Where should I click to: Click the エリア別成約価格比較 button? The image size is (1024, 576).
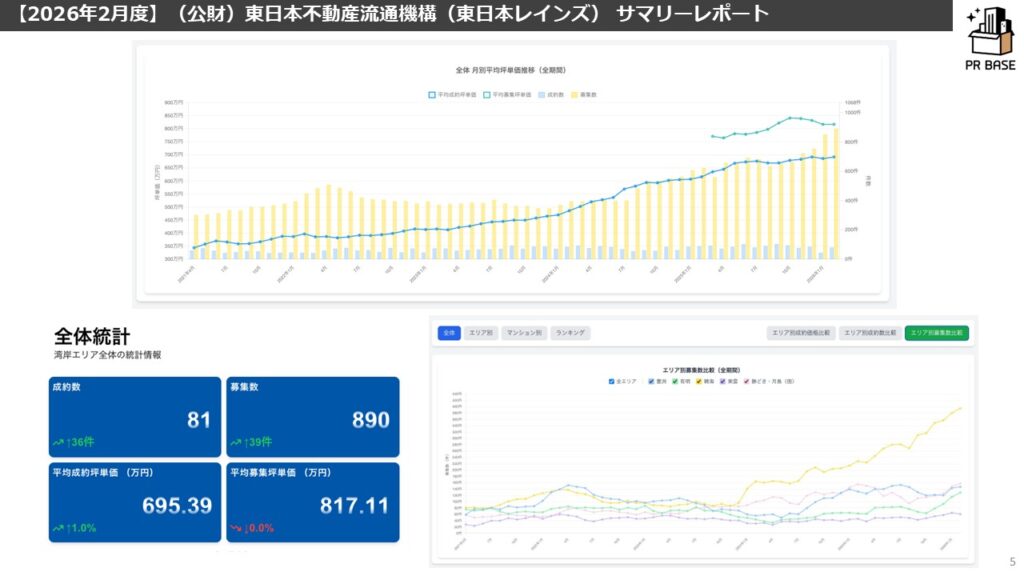pyautogui.click(x=799, y=333)
